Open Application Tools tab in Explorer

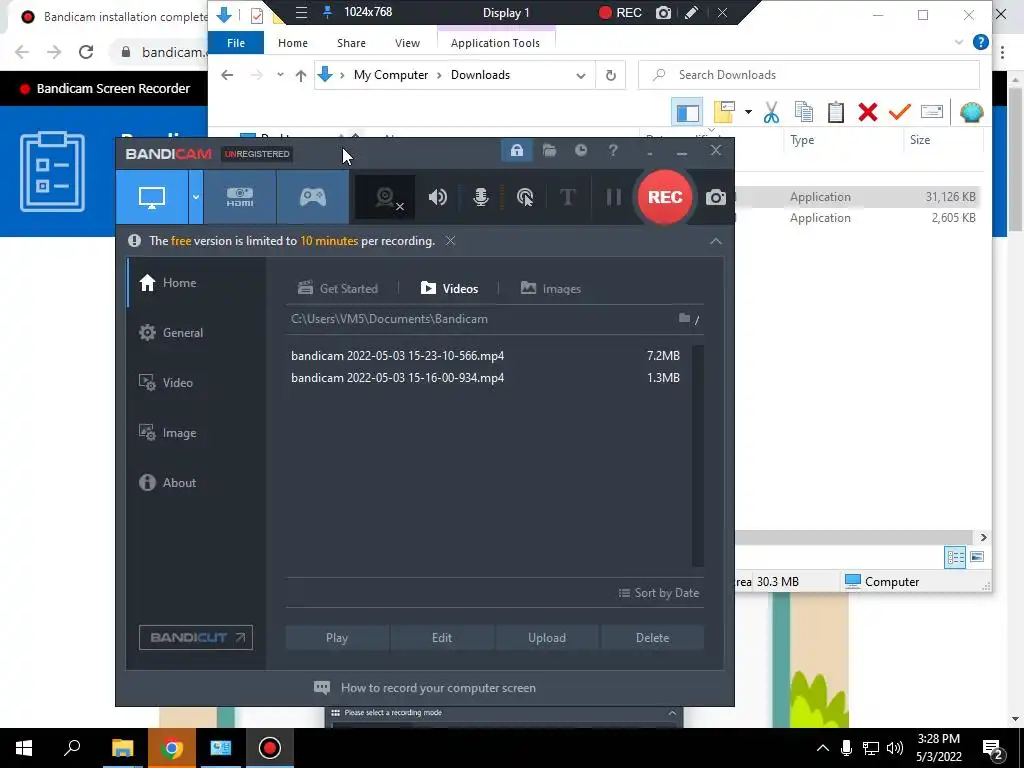(x=496, y=43)
